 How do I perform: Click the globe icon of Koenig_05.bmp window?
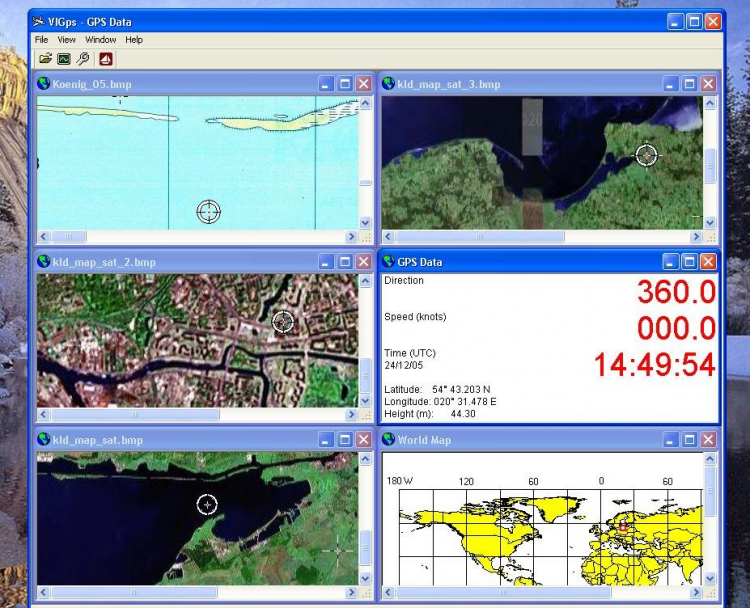[44, 84]
